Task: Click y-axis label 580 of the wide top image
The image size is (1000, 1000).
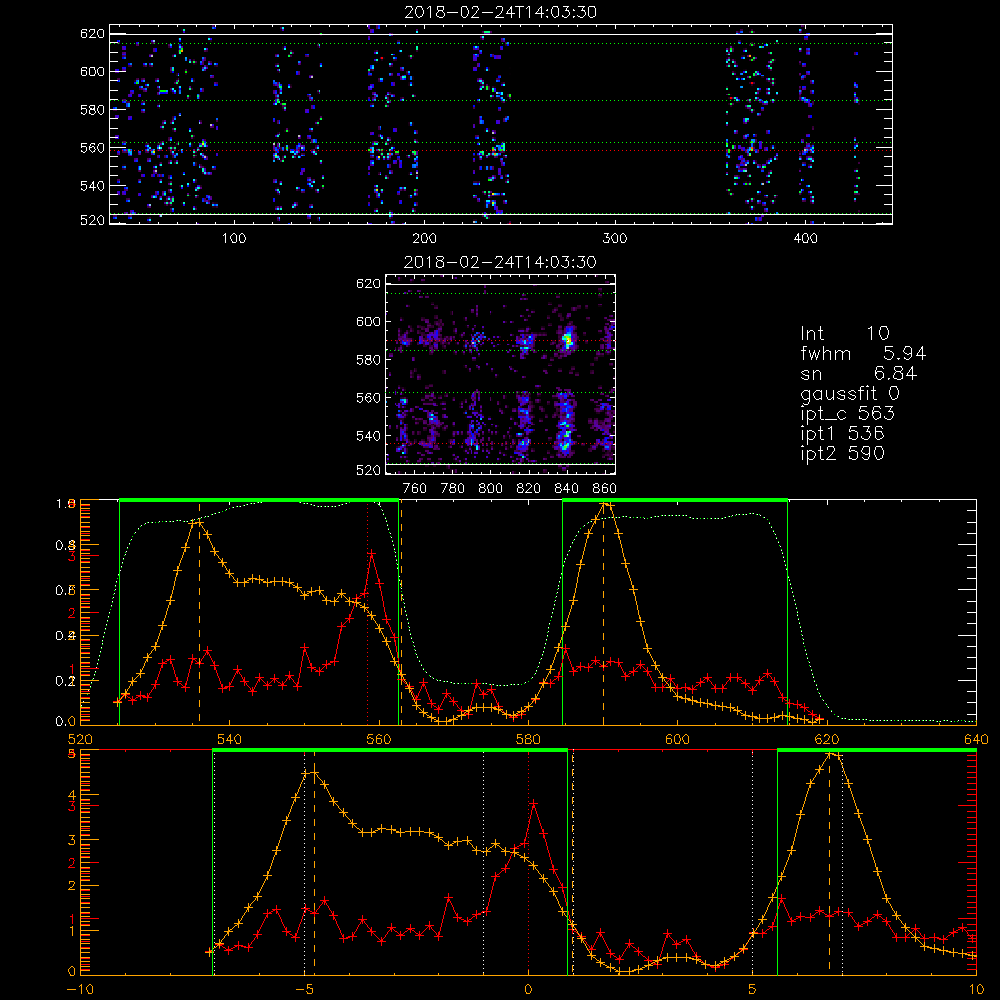Action: click(x=92, y=110)
